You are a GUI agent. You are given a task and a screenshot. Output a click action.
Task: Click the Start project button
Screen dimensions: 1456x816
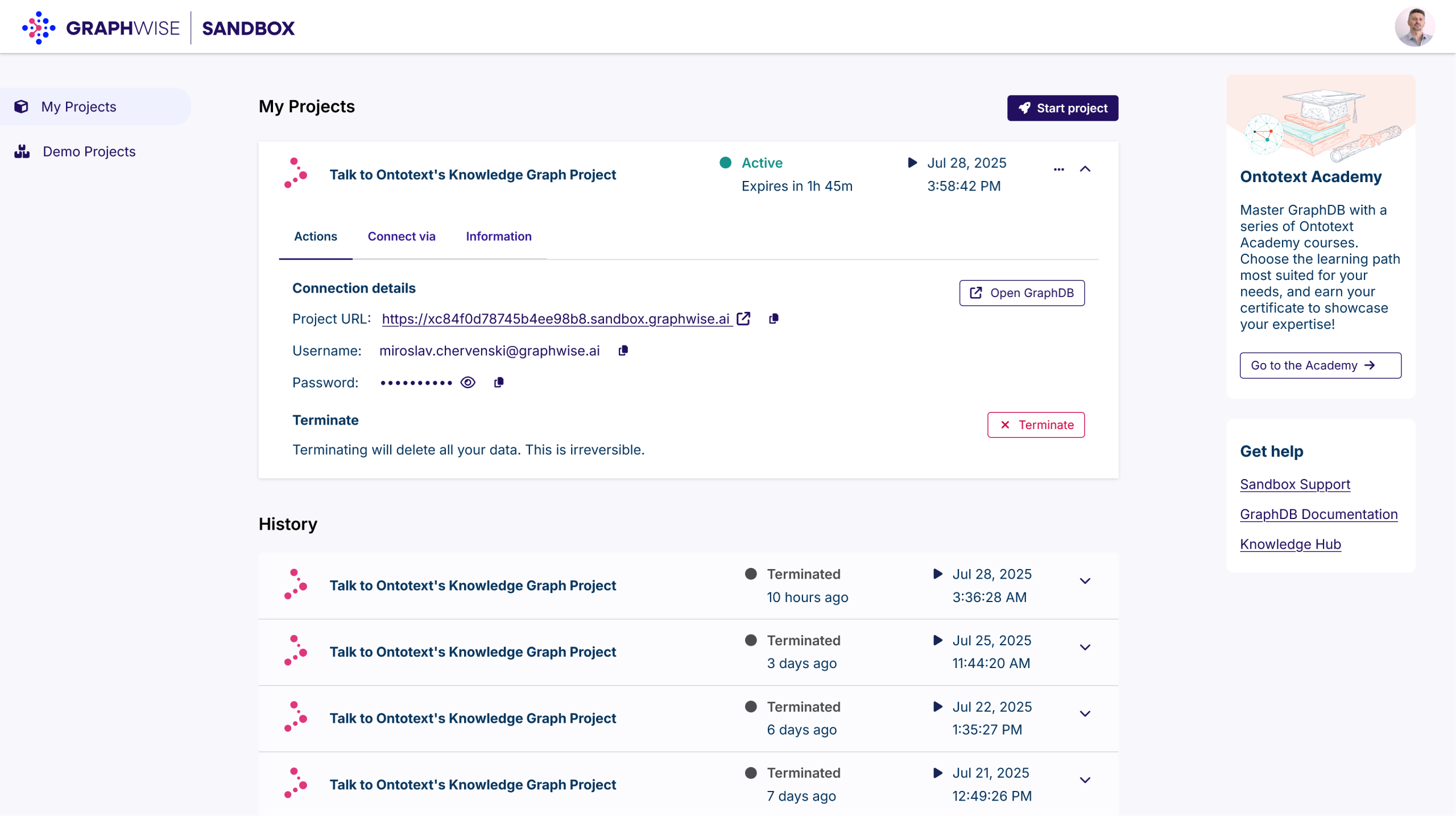(x=1062, y=108)
